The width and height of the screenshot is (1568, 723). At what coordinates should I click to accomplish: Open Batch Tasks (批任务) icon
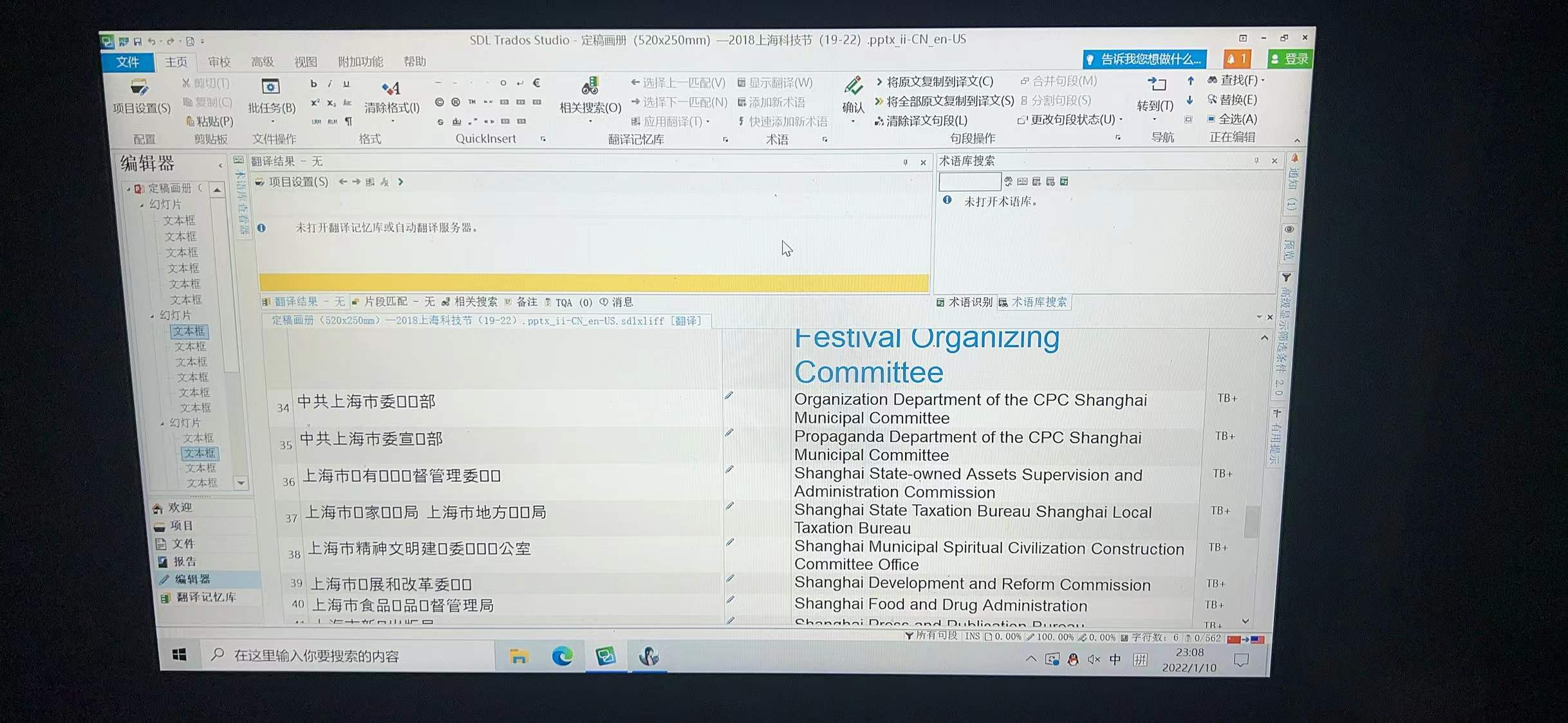[x=270, y=87]
